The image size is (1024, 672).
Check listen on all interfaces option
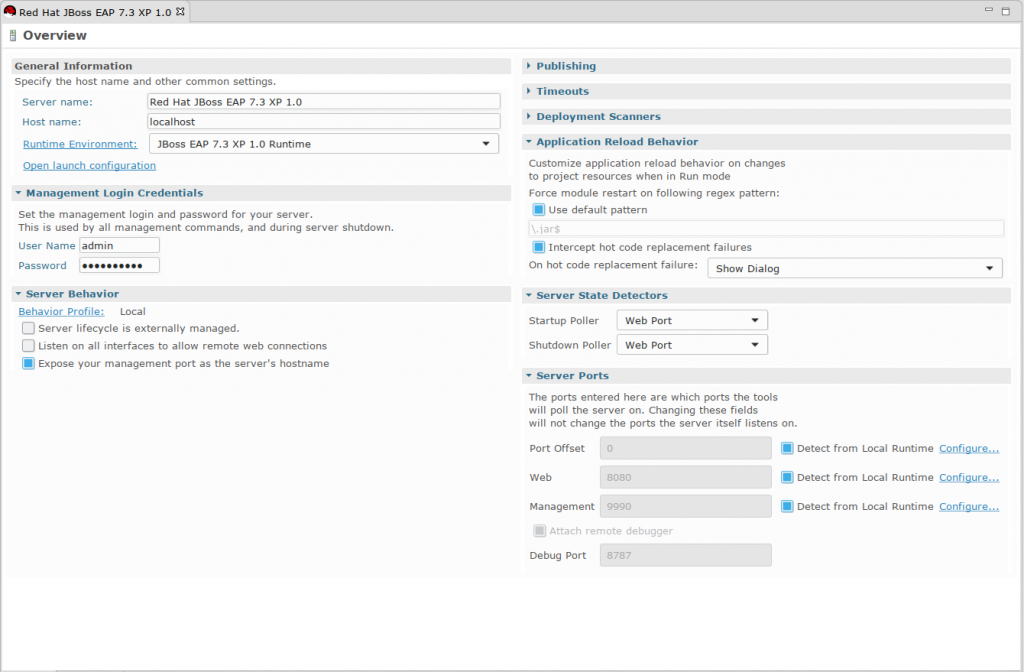(28, 346)
